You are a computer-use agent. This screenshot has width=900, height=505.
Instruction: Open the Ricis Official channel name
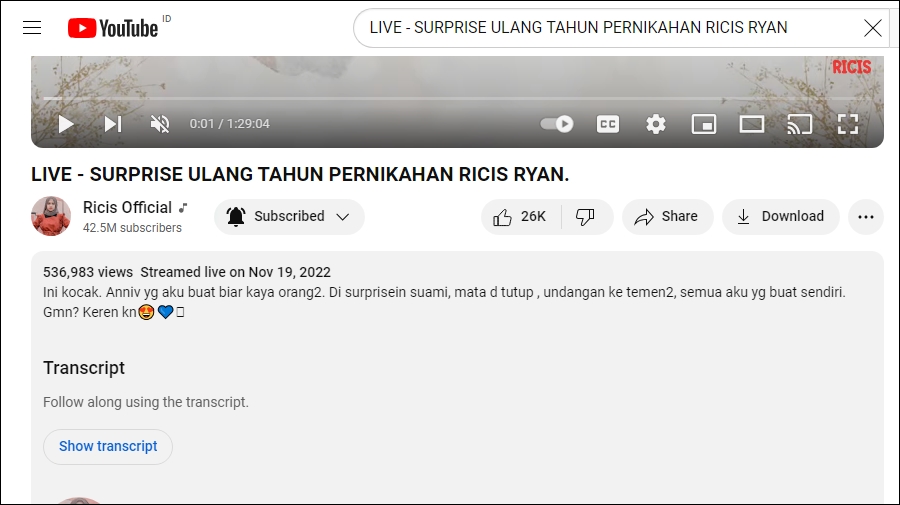pyautogui.click(x=127, y=207)
